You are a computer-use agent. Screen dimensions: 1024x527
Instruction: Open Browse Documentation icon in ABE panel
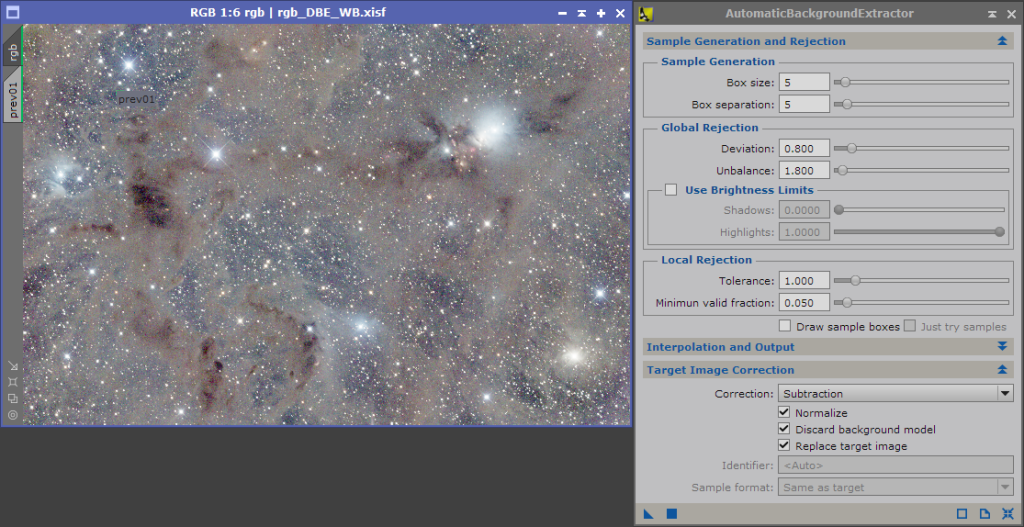(x=984, y=513)
